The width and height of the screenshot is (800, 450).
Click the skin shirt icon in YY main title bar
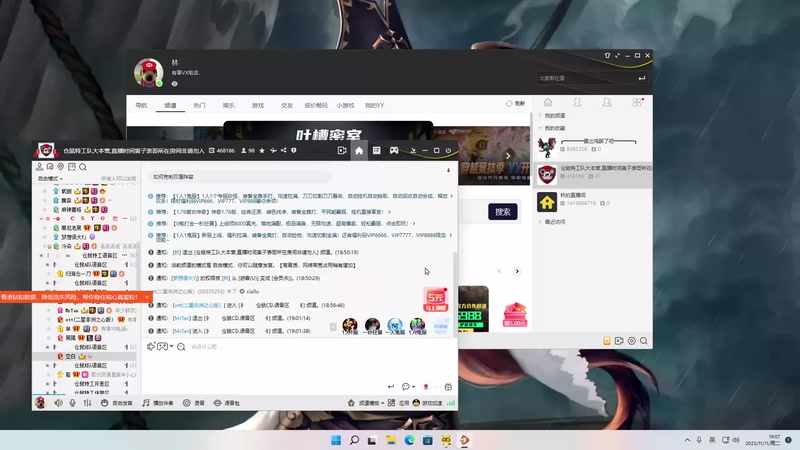pyautogui.click(x=607, y=56)
